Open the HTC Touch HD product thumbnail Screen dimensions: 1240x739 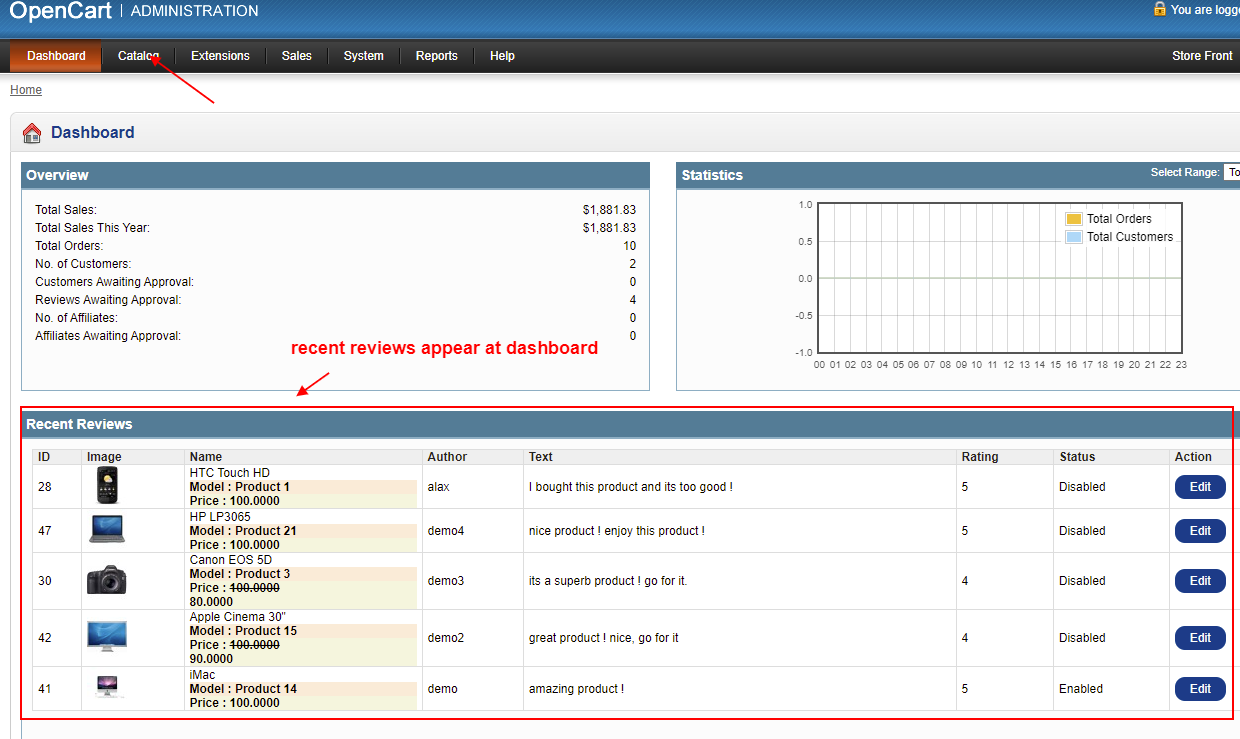pyautogui.click(x=107, y=486)
